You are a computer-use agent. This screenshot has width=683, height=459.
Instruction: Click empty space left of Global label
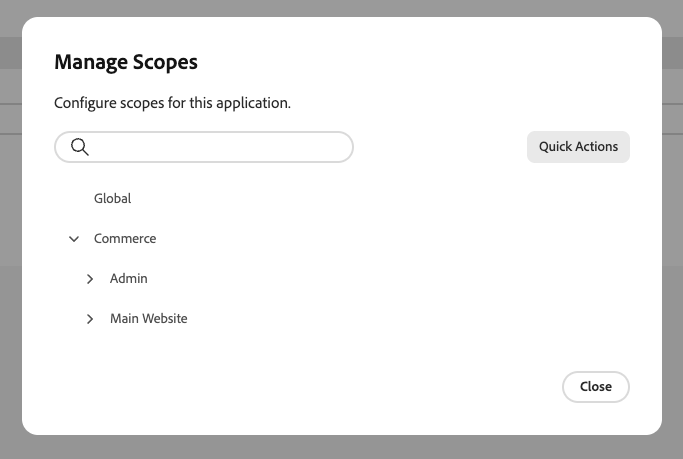(72, 199)
